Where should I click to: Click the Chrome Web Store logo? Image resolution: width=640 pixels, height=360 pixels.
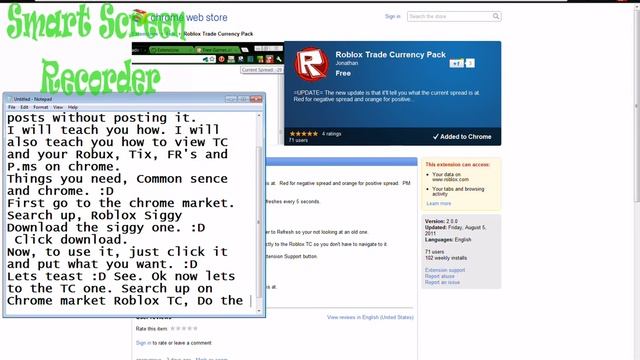[180, 18]
